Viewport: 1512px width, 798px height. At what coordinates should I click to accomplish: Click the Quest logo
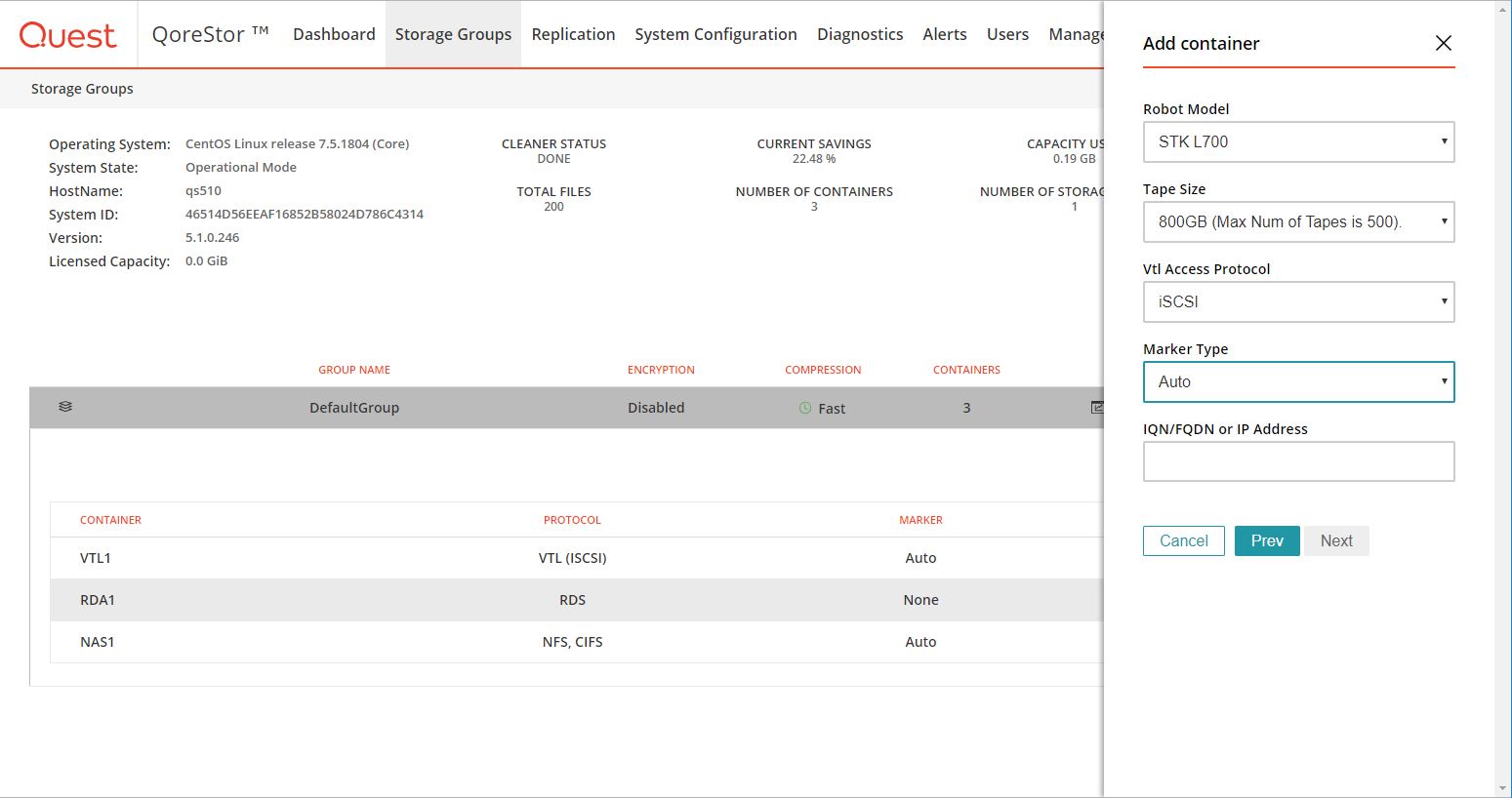(67, 35)
